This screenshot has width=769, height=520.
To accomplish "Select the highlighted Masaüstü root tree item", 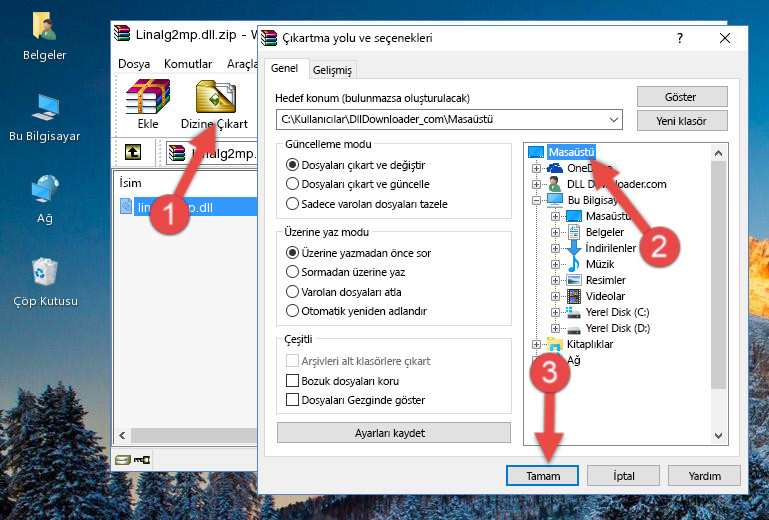I will click(571, 152).
